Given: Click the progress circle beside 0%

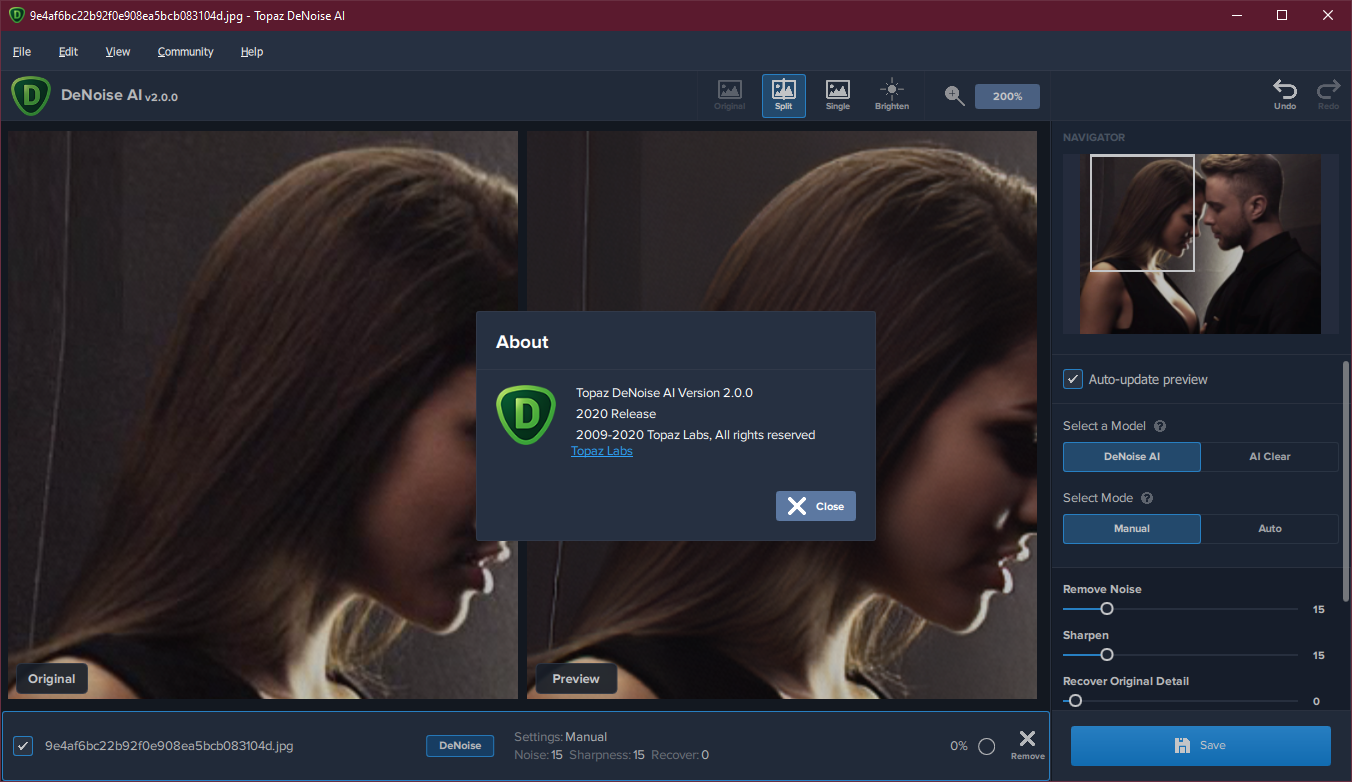Looking at the screenshot, I should click(x=986, y=746).
